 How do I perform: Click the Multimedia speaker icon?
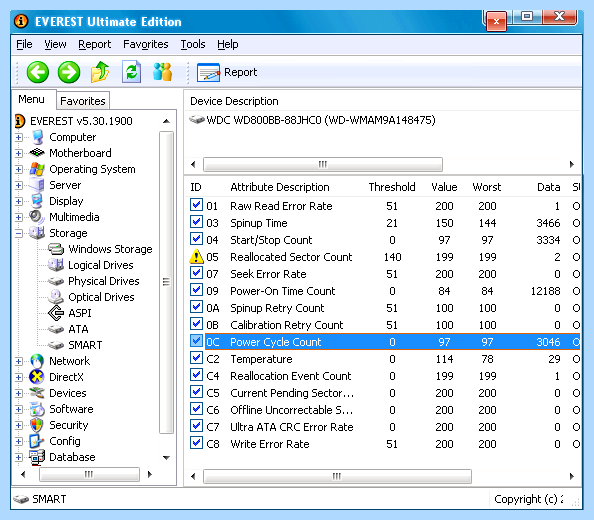click(37, 217)
